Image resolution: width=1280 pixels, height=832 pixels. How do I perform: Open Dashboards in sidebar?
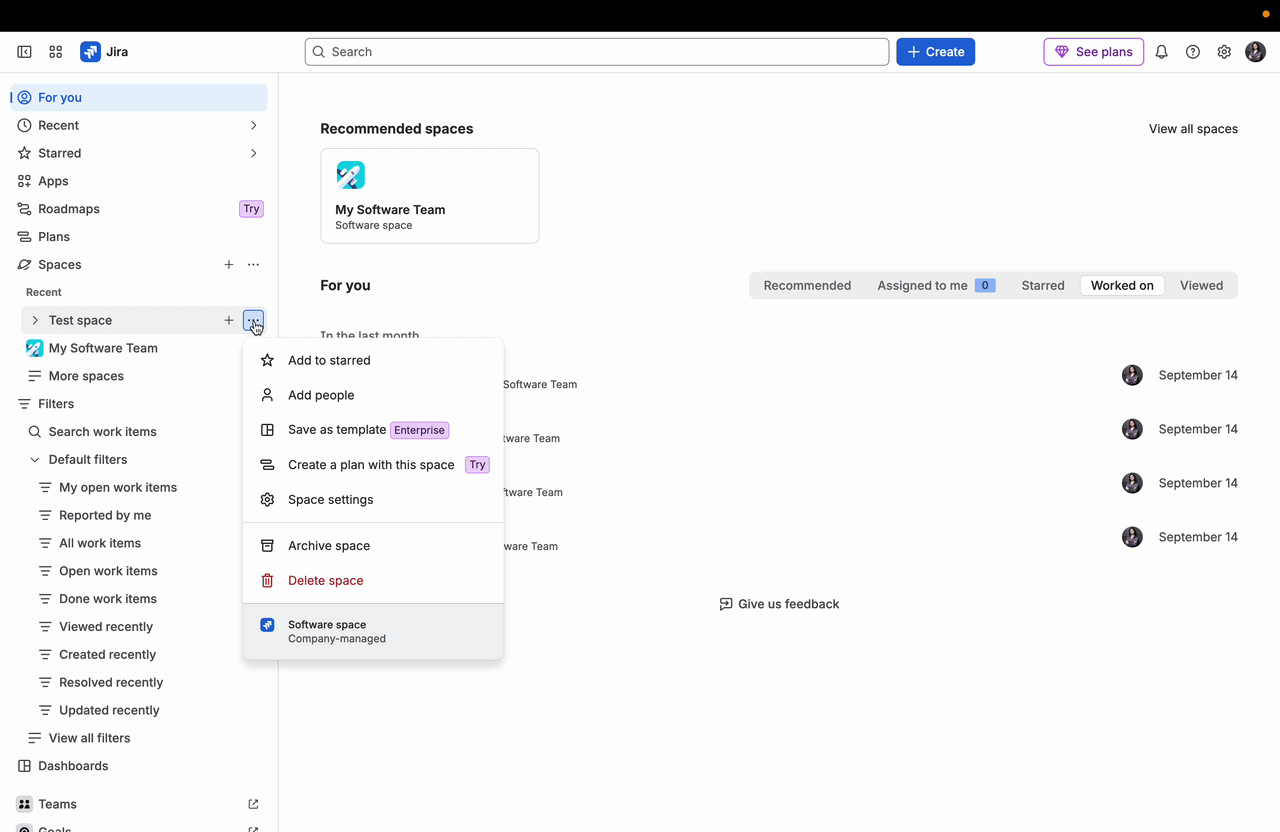pos(139,766)
